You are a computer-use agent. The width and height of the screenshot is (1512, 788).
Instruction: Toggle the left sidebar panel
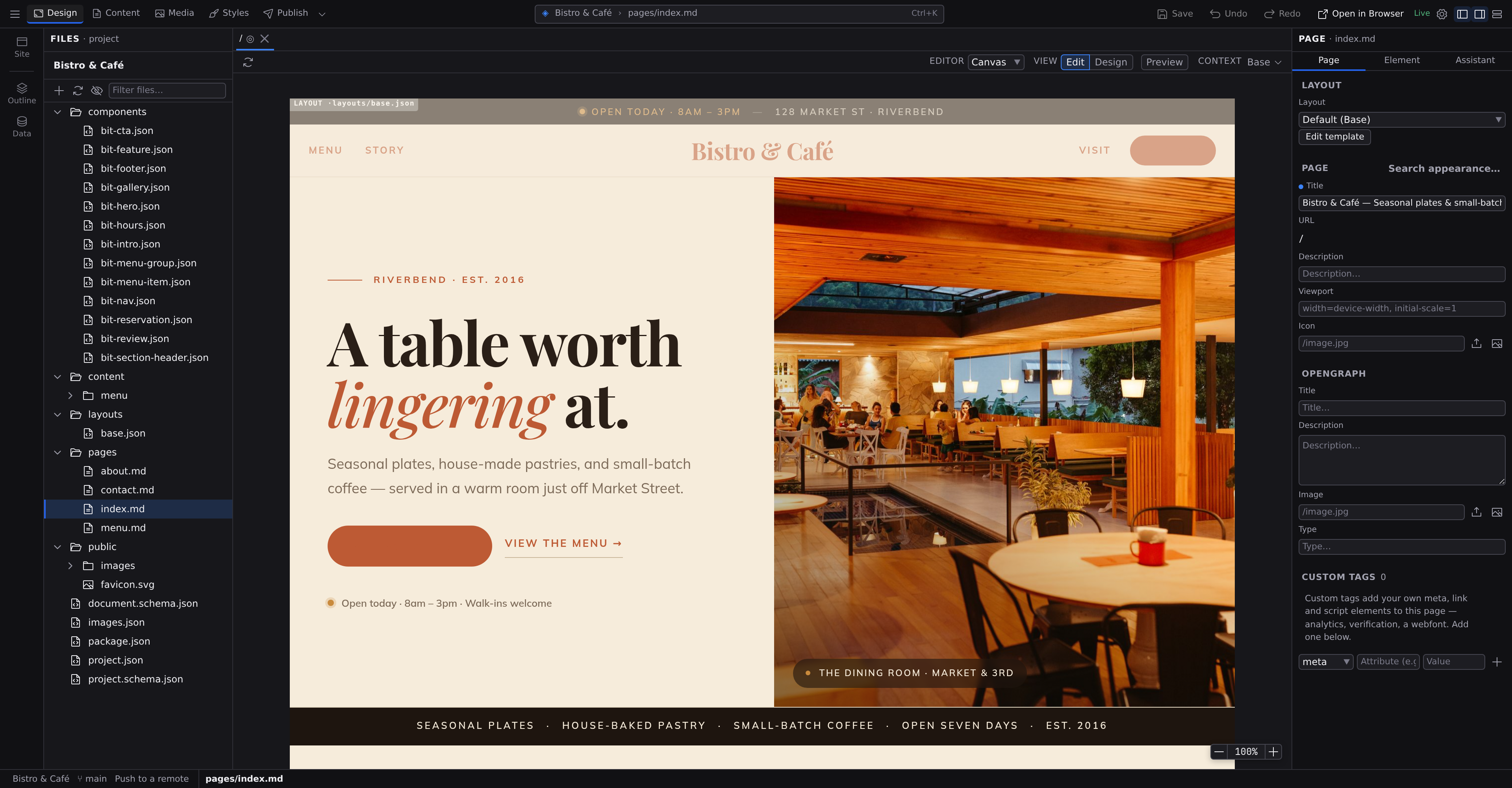1462,13
